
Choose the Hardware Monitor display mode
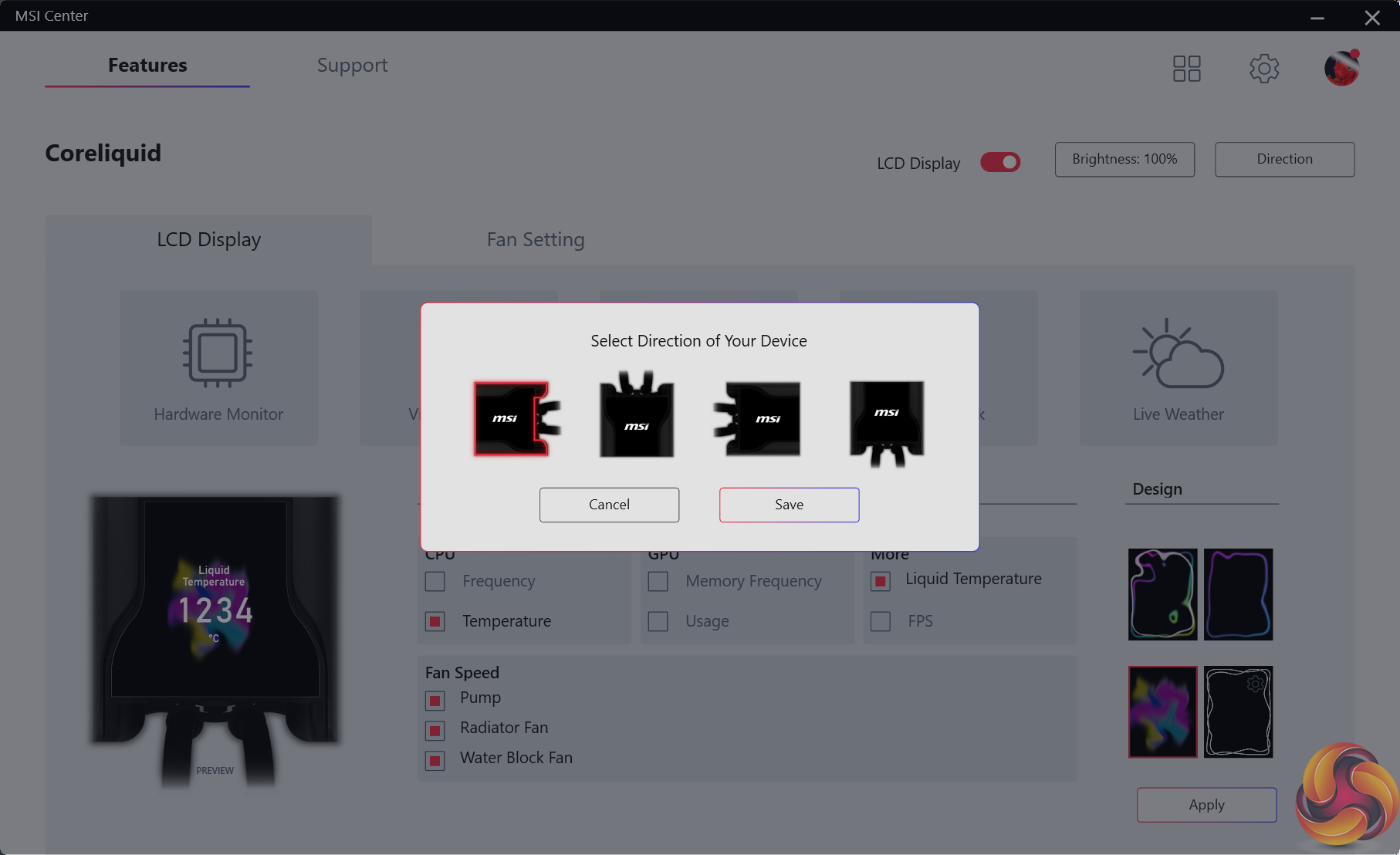(218, 368)
